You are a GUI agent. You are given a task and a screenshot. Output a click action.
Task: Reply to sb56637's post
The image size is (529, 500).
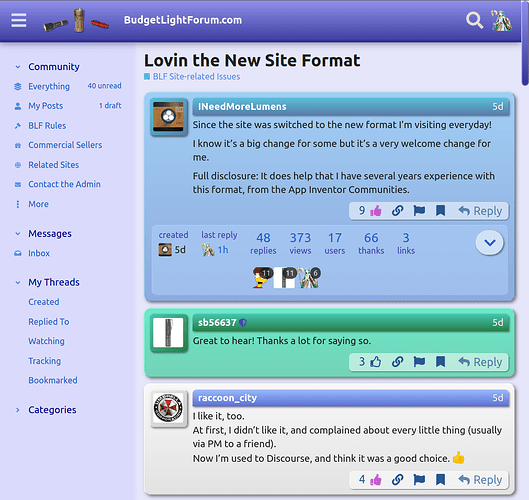480,362
